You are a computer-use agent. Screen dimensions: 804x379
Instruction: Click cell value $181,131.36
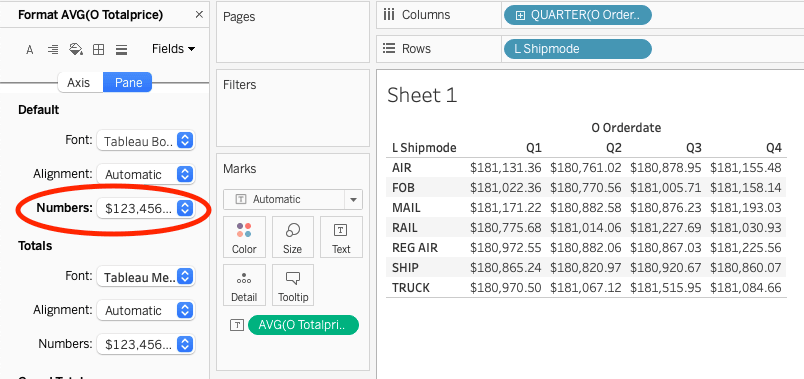point(506,168)
